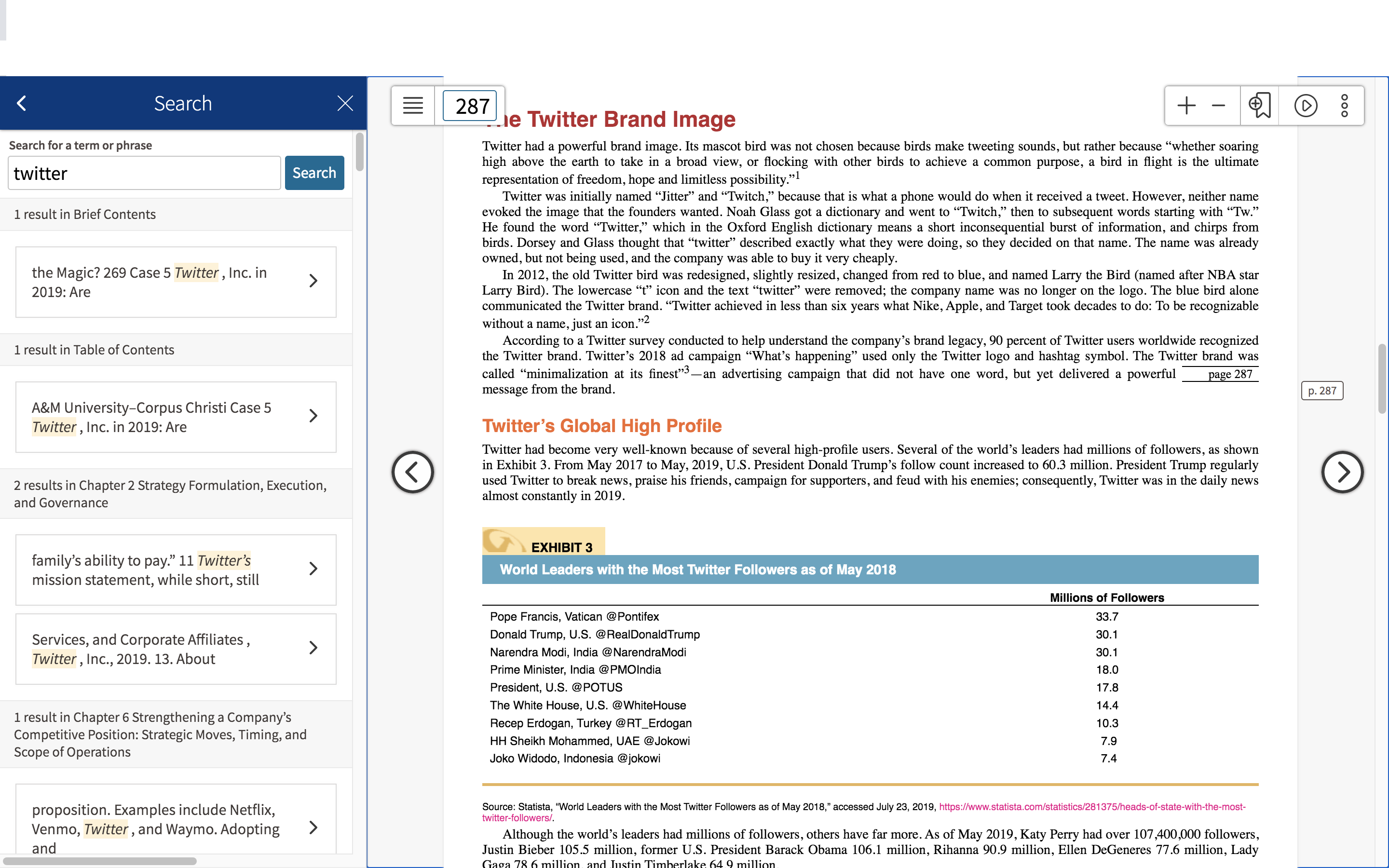The image size is (1389, 868).
Task: Start read-aloud playback
Action: coord(1306,106)
